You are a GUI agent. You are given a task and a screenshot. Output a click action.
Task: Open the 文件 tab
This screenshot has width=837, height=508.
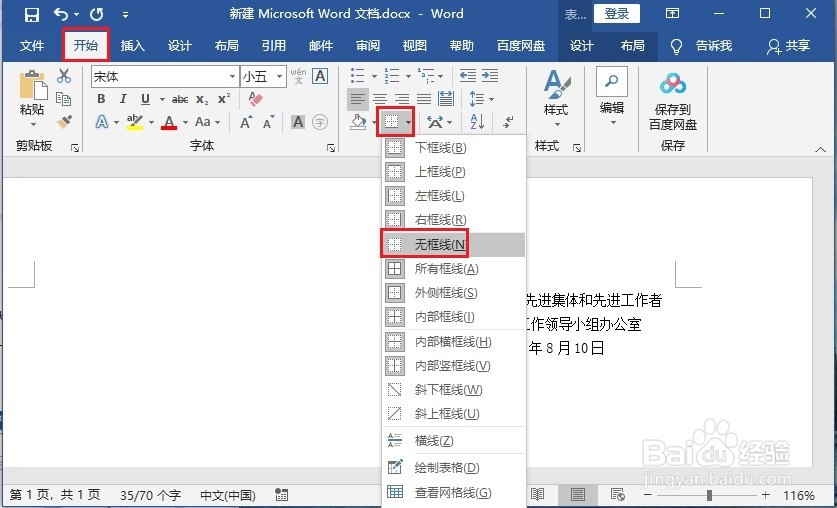tap(32, 46)
